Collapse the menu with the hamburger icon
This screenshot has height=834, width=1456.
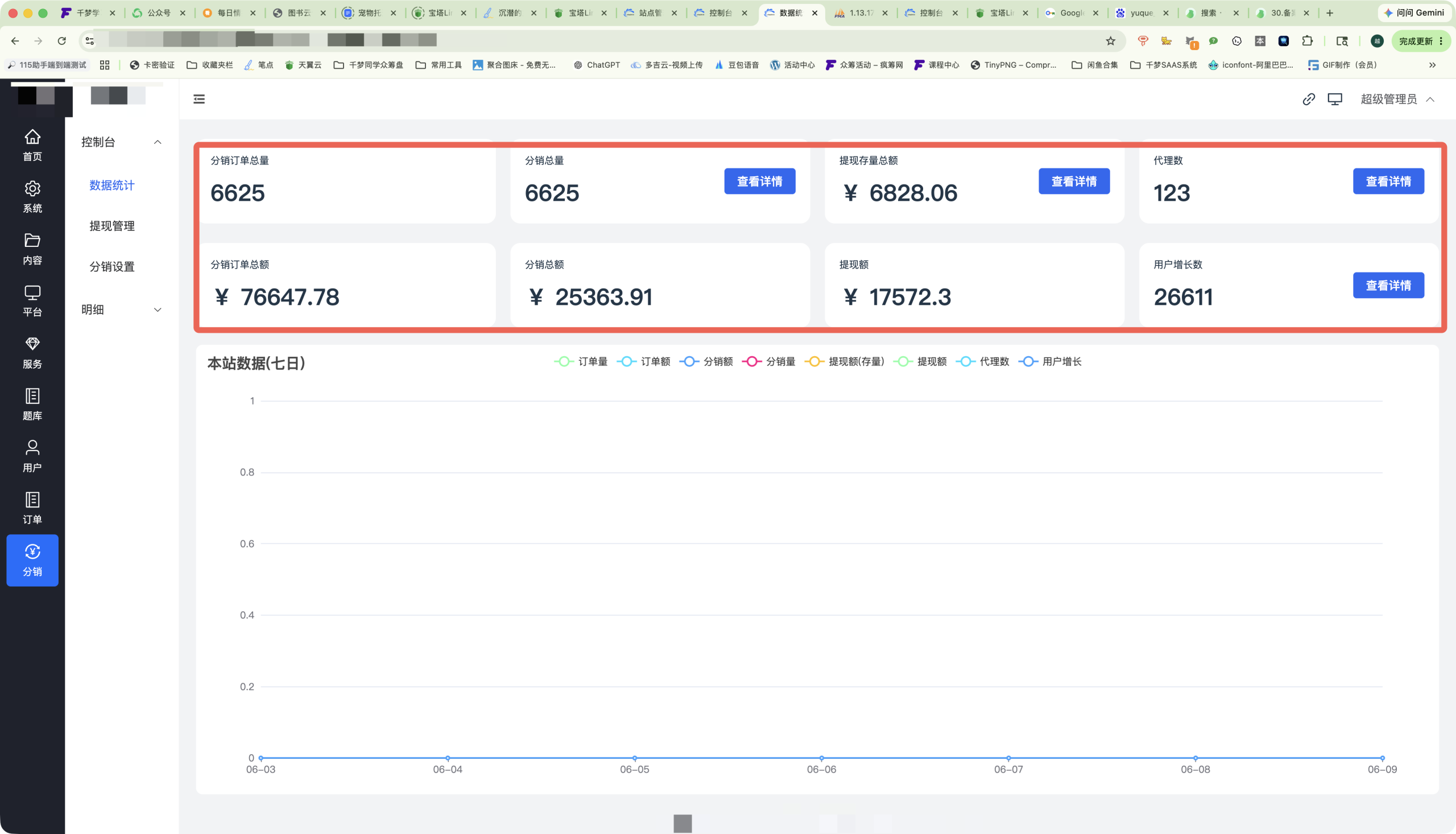(x=199, y=99)
